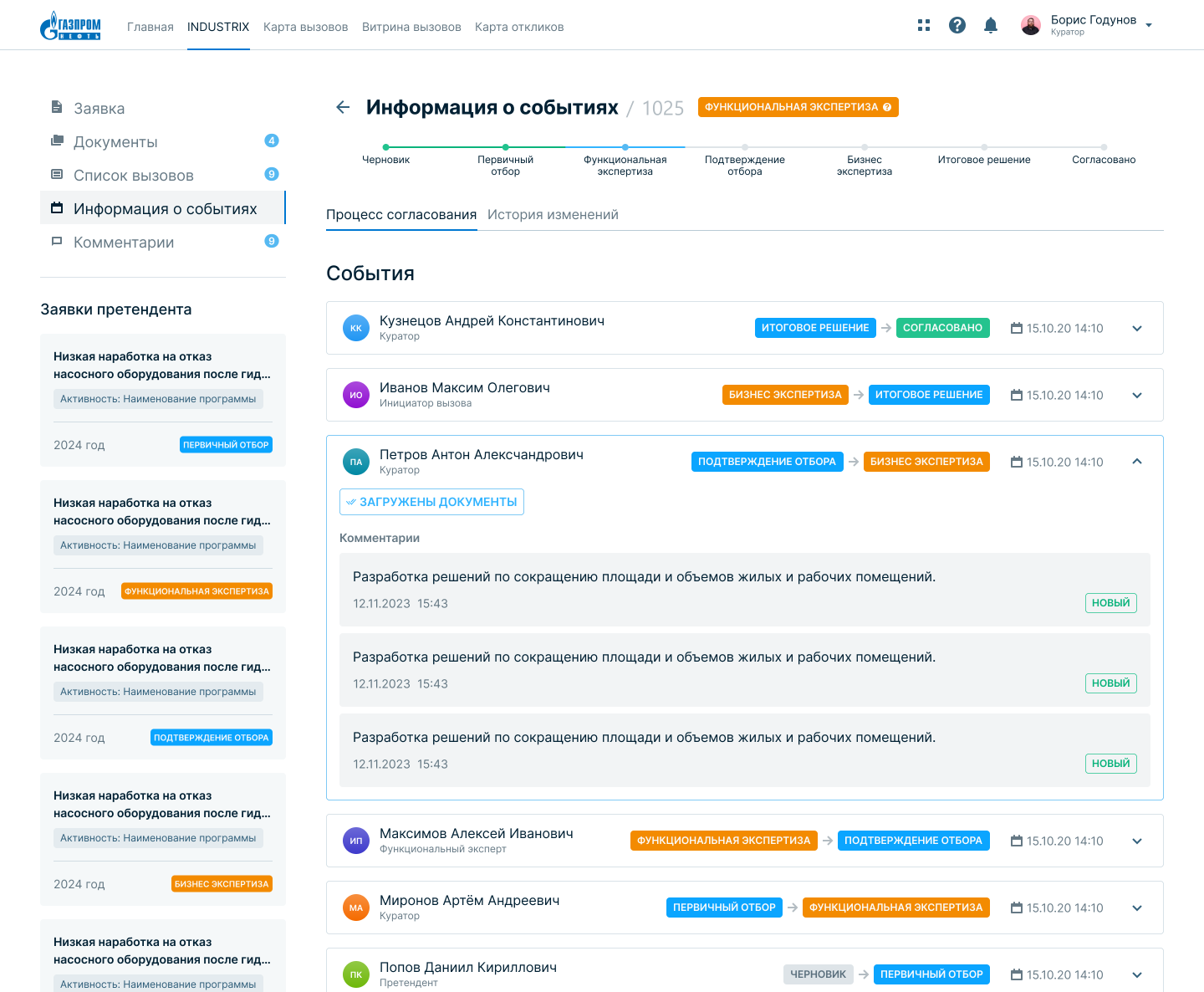Click the help icon in the Функциональная экспертиза badge
This screenshot has width=1204, height=992.
click(x=887, y=107)
